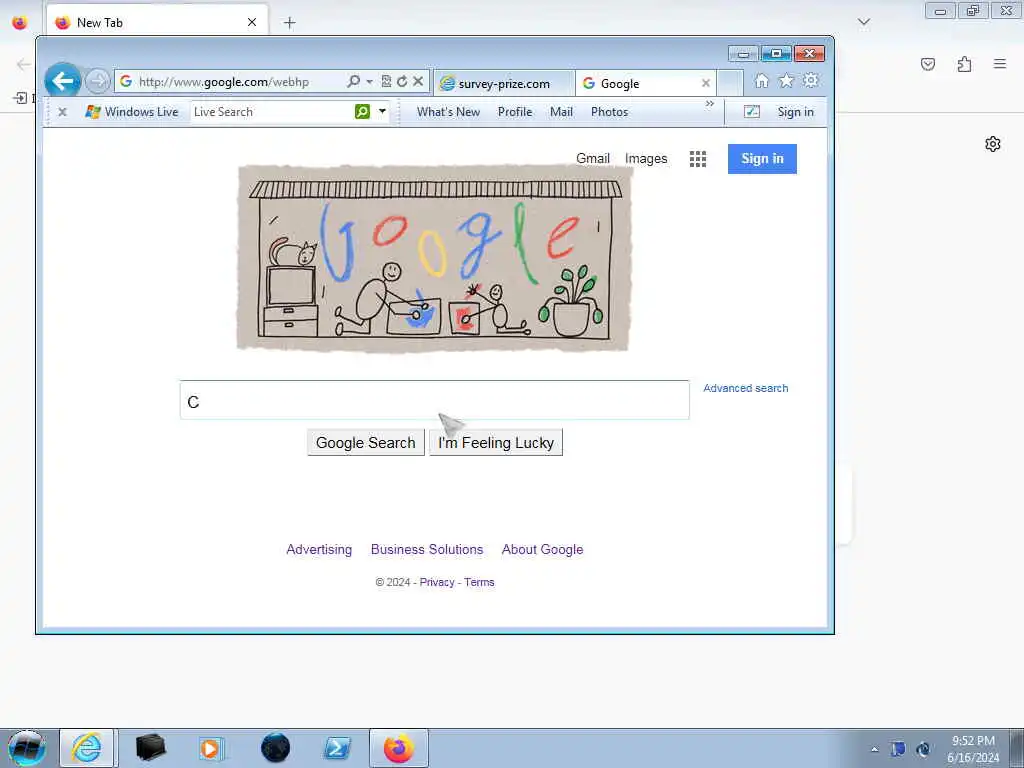Open PowerShell from the taskbar
1024x768 pixels.
coord(337,748)
